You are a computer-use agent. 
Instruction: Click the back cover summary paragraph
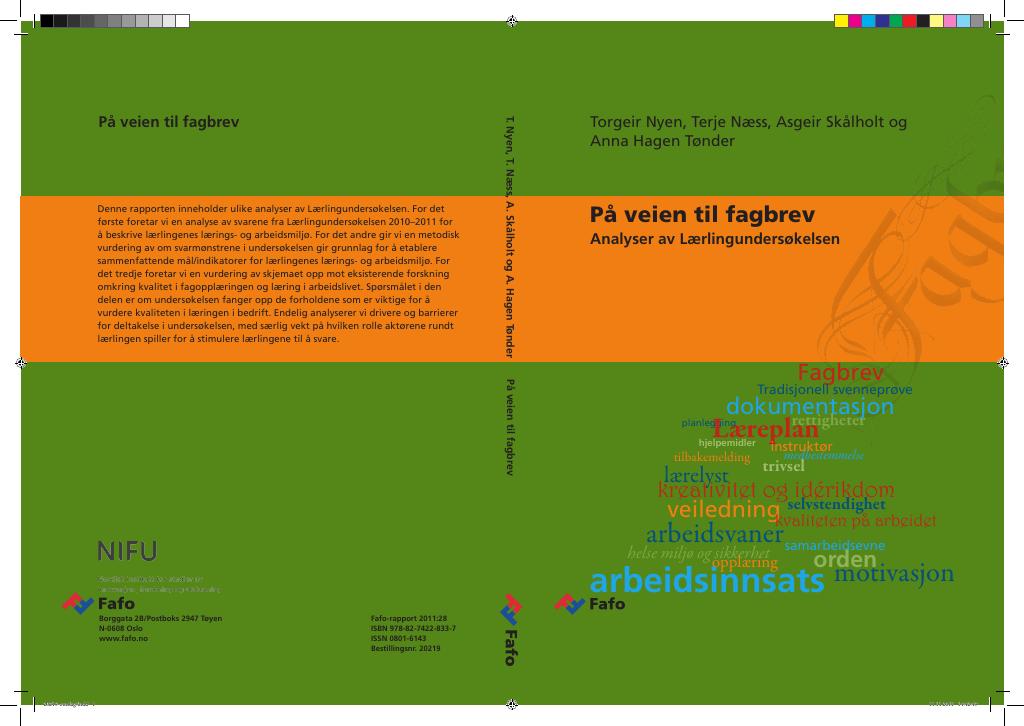pos(278,274)
